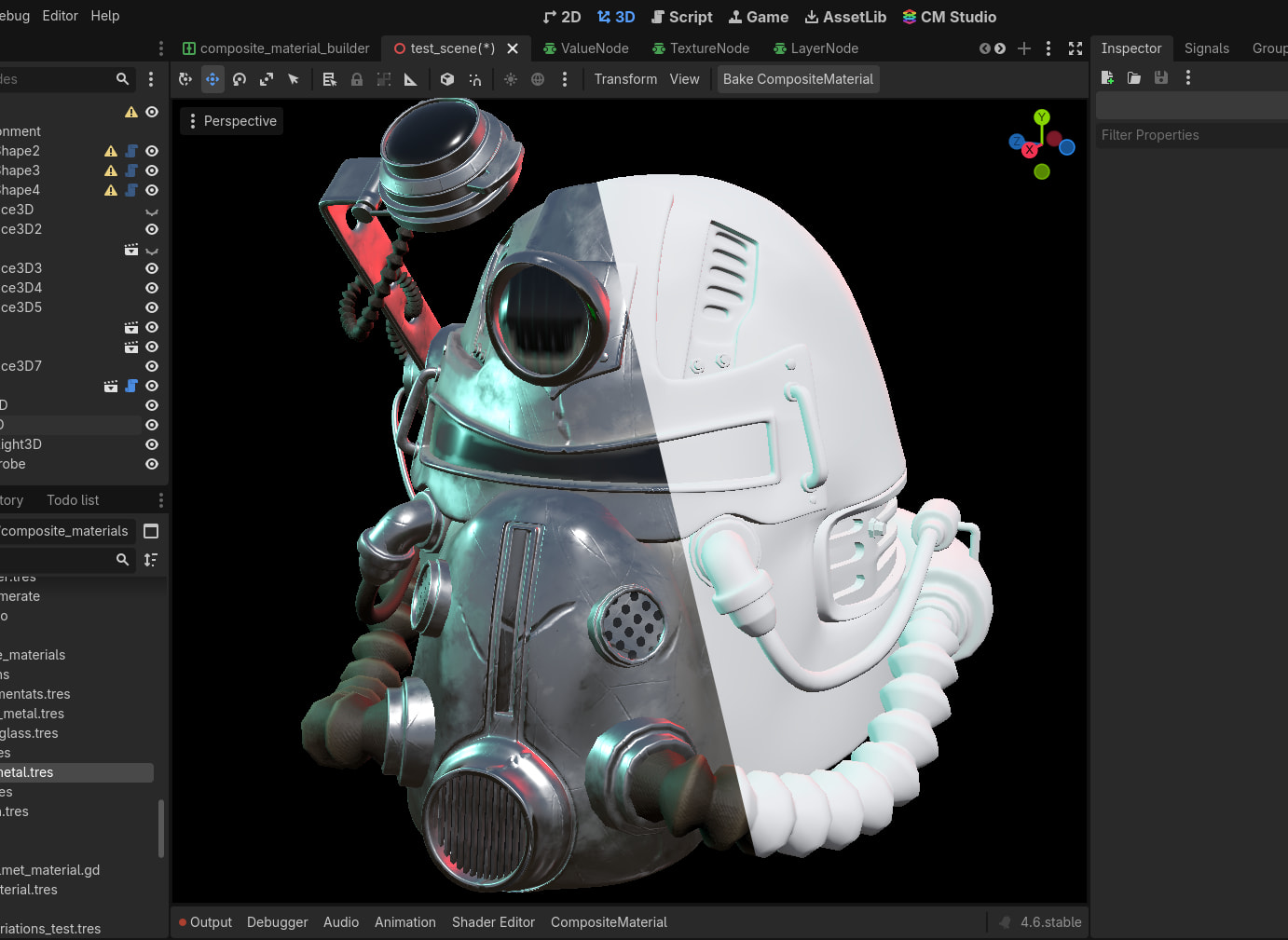The width and height of the screenshot is (1288, 940).
Task: Toggle distraction-free fullscreen mode
Action: [1075, 48]
